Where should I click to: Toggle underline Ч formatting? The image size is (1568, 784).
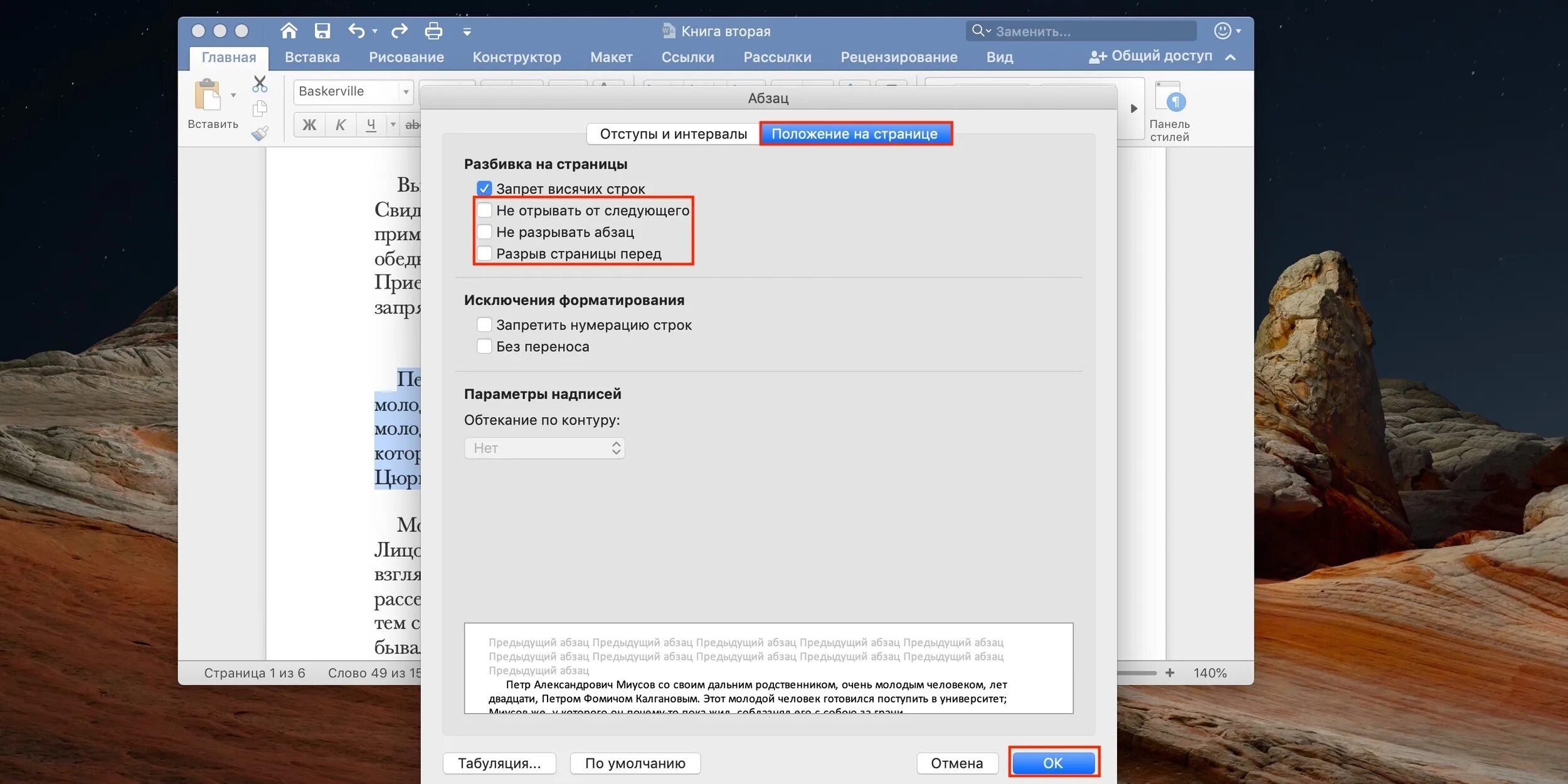(x=371, y=125)
